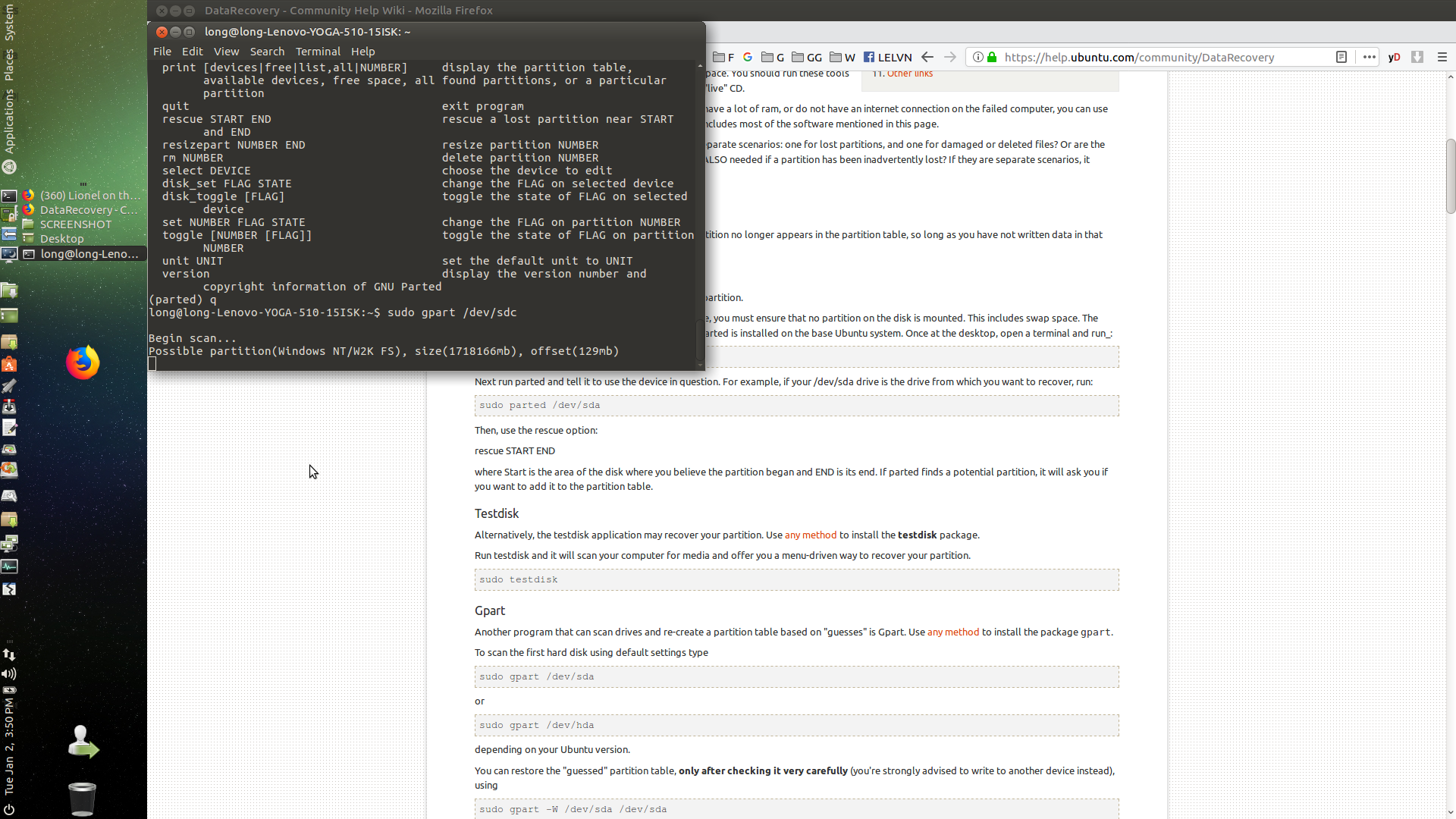Click Firefox page vertical scrollbar thumb
The width and height of the screenshot is (1456, 819).
point(1450,176)
